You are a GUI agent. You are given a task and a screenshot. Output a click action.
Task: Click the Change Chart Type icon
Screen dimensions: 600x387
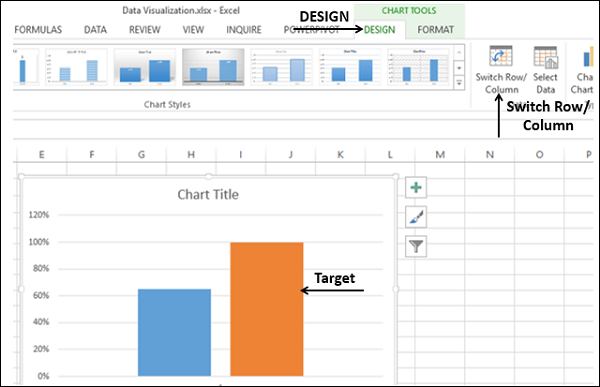(x=587, y=57)
